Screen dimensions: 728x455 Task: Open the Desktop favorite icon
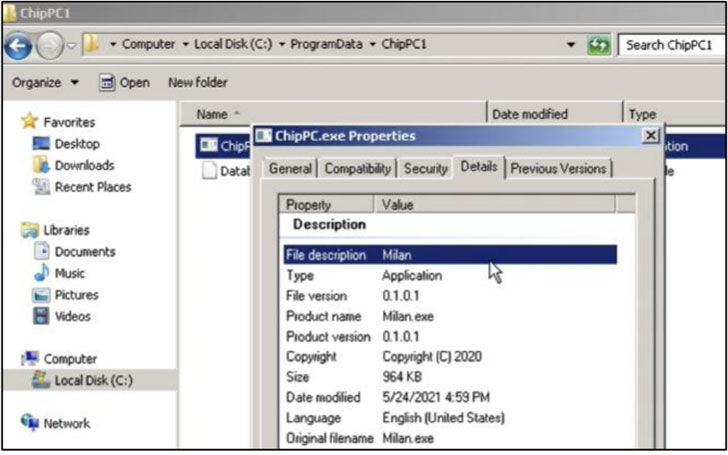(76, 144)
